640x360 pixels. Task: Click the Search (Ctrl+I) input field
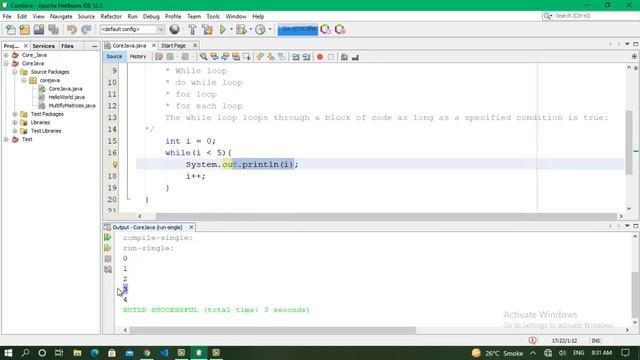coord(593,16)
